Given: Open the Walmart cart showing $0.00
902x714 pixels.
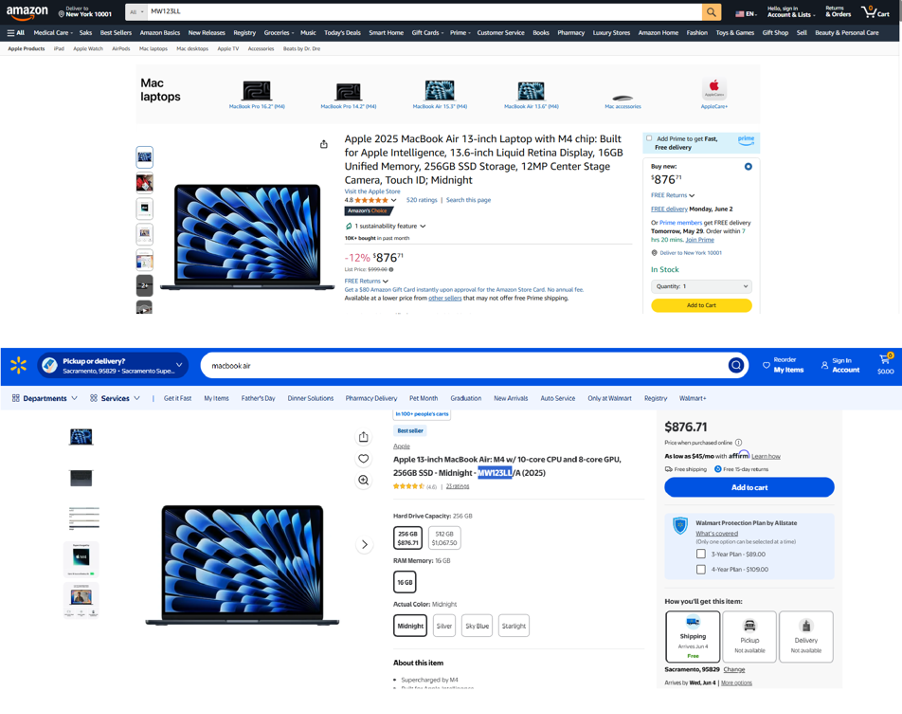Looking at the screenshot, I should click(885, 365).
